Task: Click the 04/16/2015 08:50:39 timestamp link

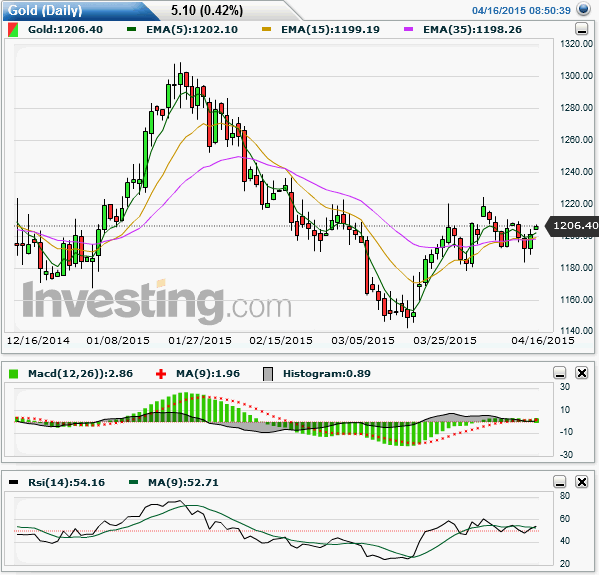Action: pyautogui.click(x=521, y=10)
